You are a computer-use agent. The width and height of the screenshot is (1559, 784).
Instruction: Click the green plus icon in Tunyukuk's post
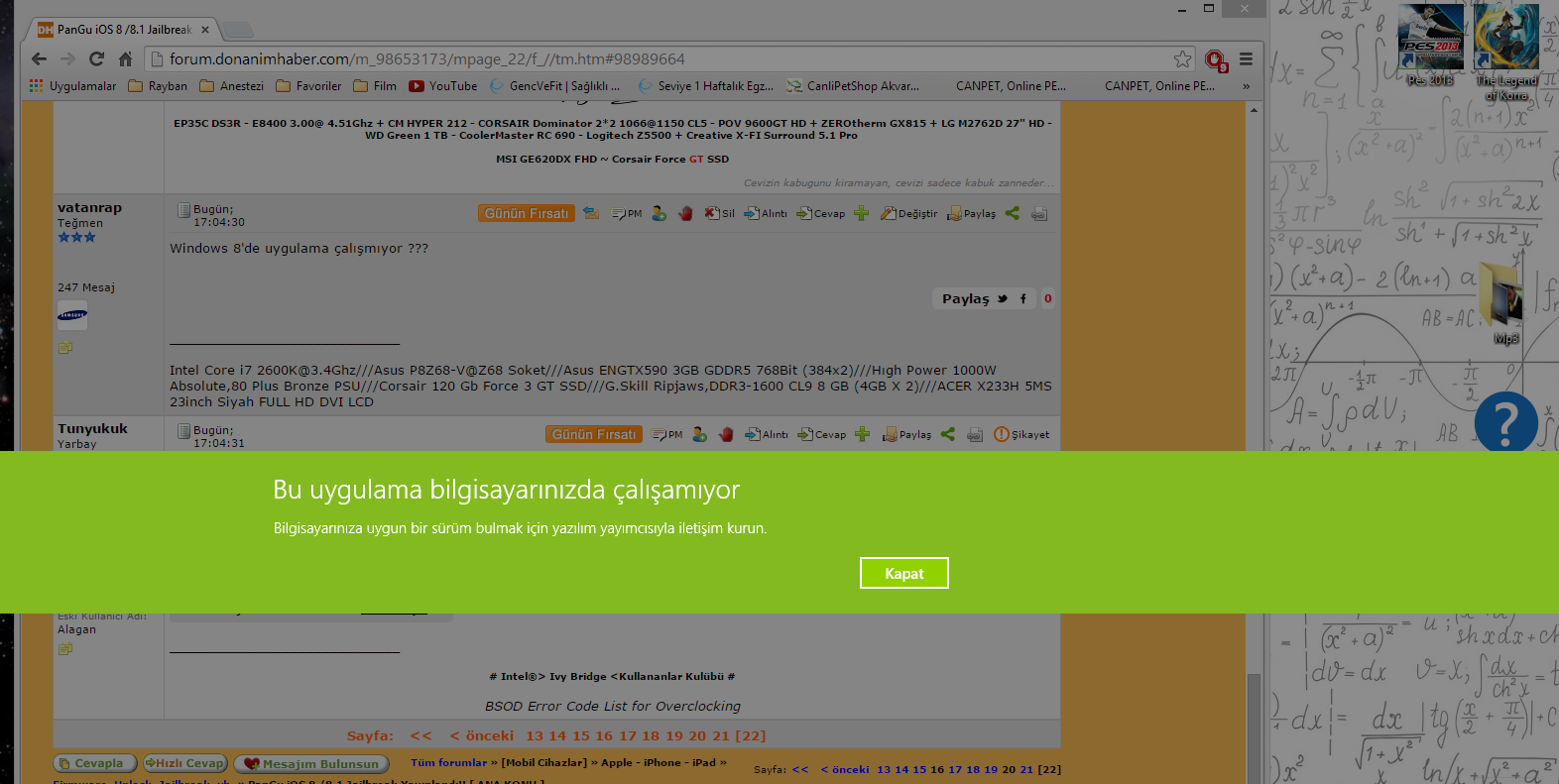[x=862, y=434]
